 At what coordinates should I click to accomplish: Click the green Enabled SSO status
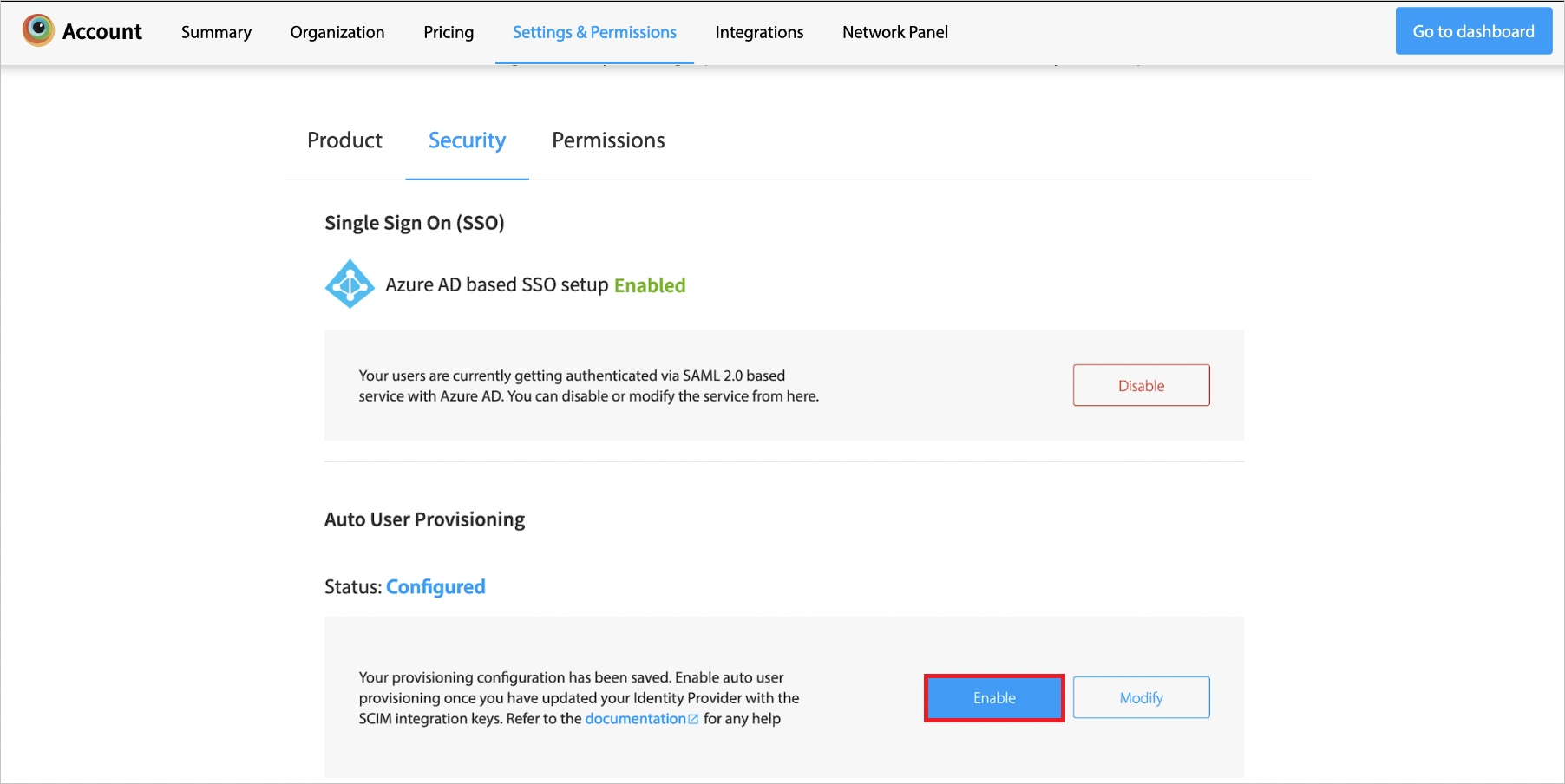(650, 285)
